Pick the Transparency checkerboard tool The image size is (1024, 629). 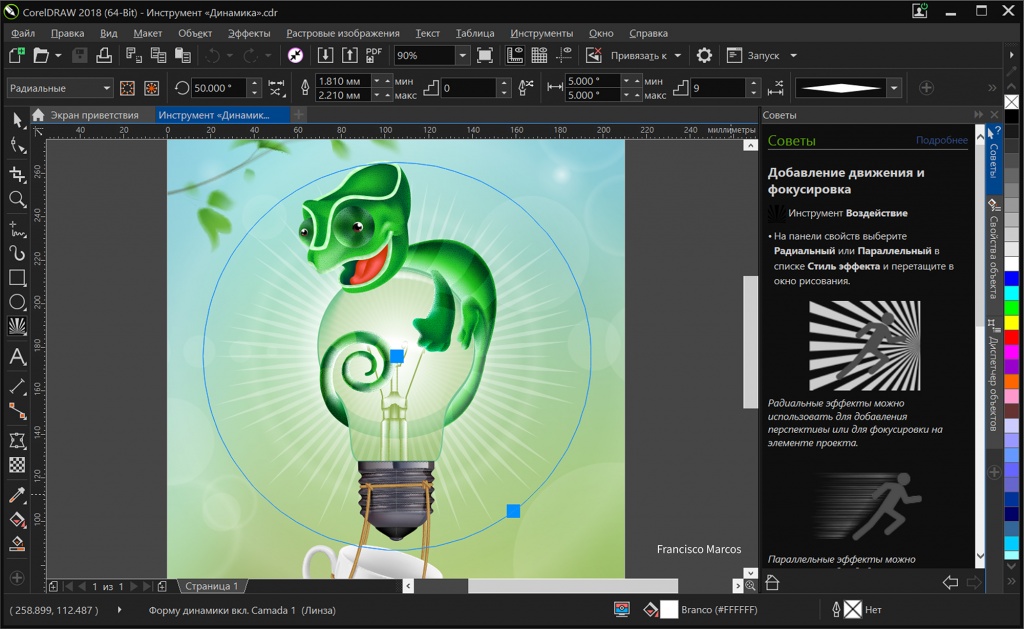coord(17,465)
